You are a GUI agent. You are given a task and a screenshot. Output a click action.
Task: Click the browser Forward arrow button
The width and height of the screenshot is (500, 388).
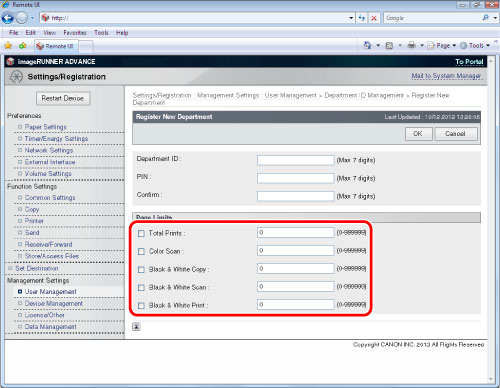22,18
